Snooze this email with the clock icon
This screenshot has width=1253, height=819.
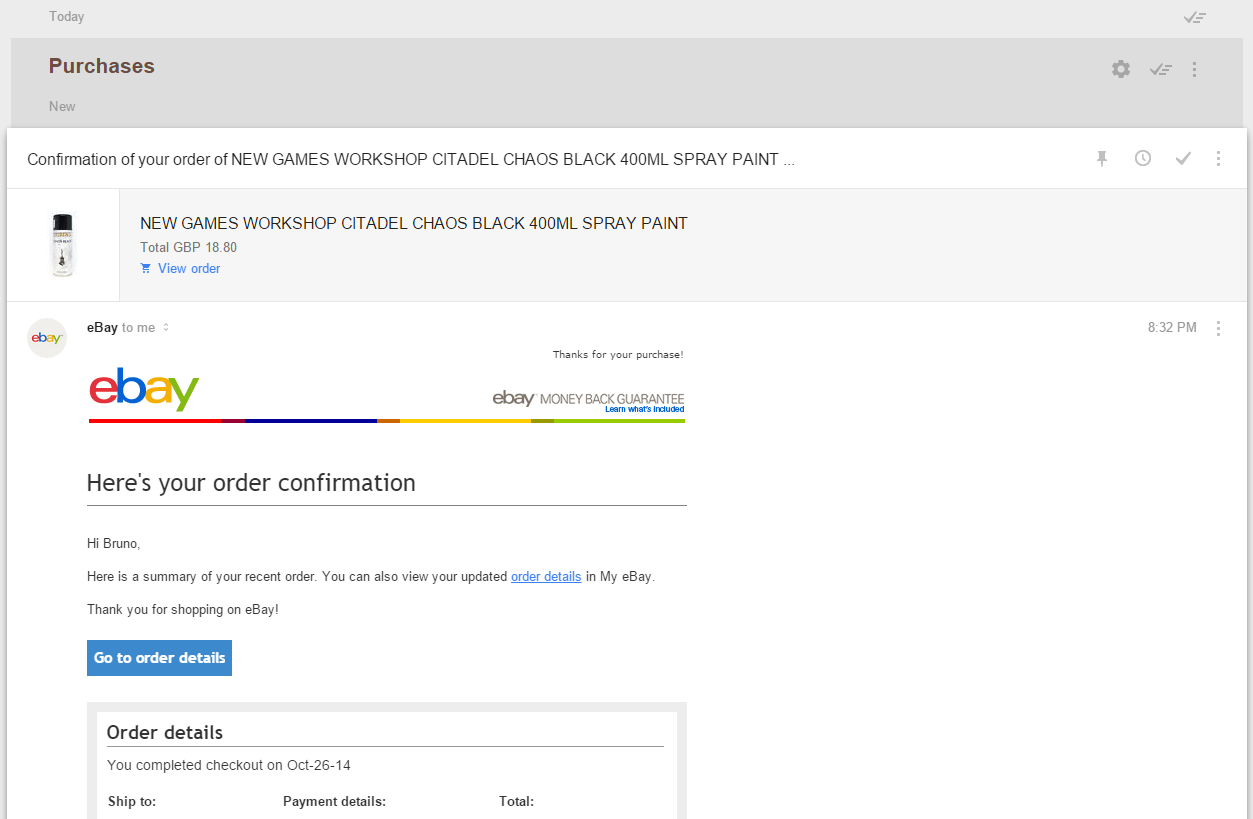[x=1143, y=158]
